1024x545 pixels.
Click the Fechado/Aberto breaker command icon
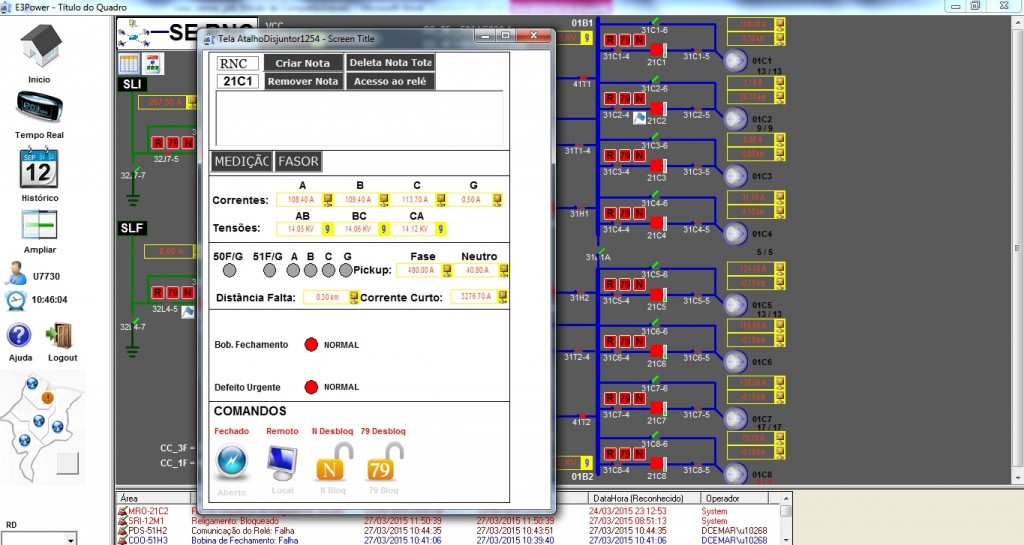232,463
